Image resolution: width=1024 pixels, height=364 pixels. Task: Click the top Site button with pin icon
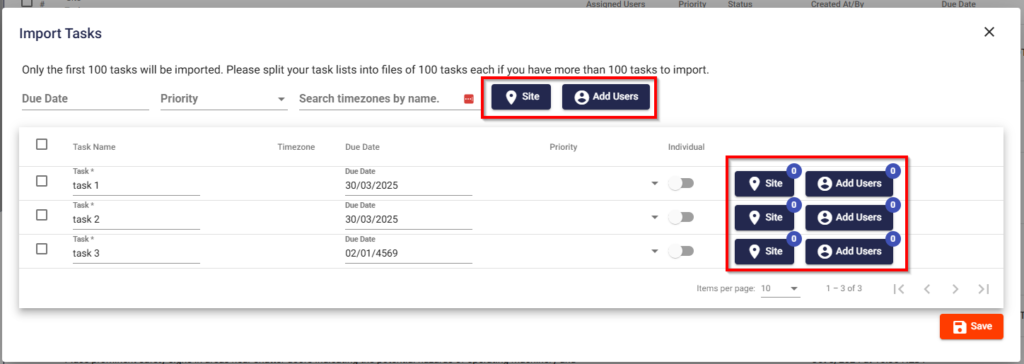click(x=521, y=97)
